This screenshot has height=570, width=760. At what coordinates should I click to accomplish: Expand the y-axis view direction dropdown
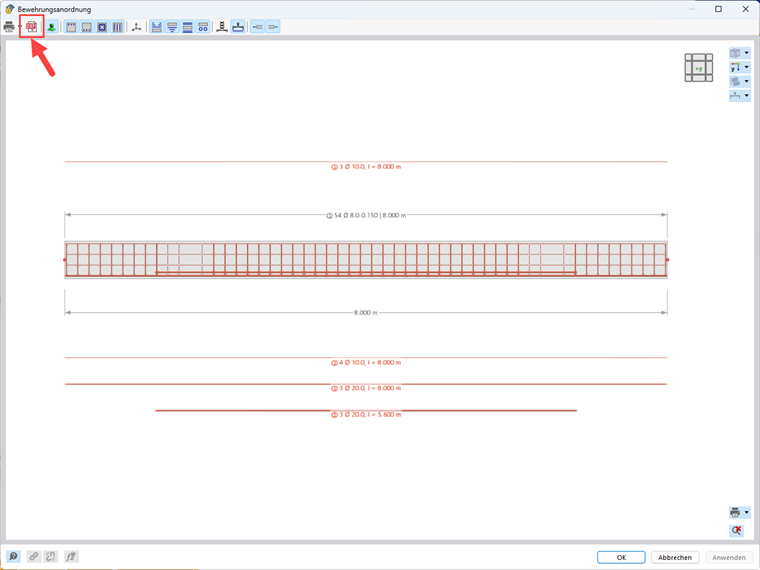747,67
